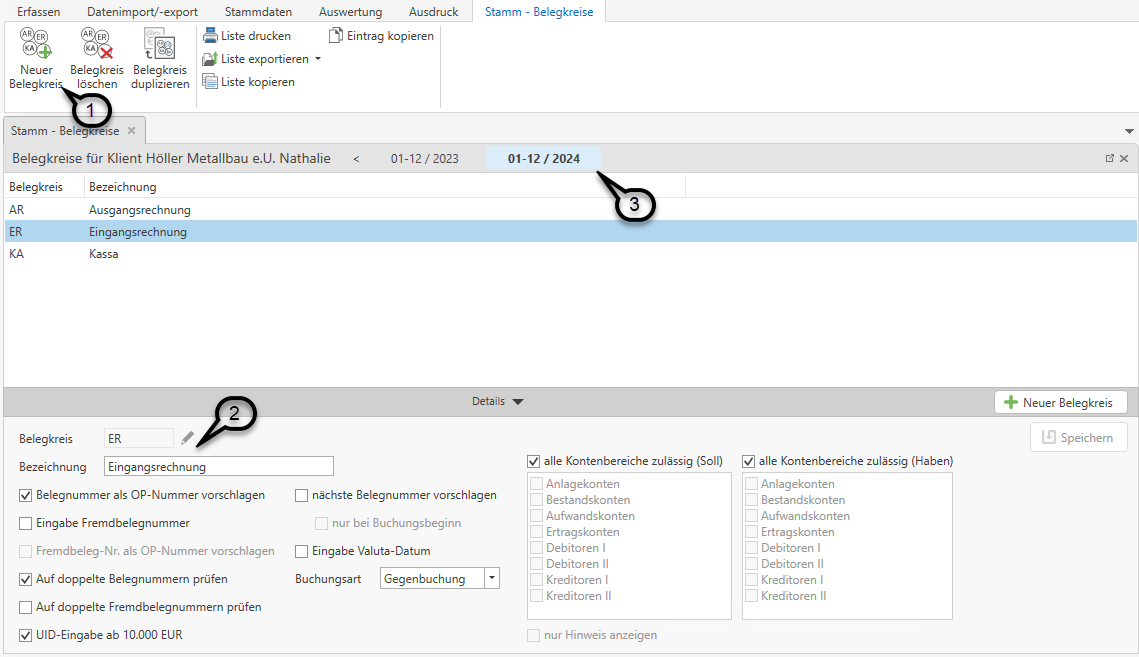The height and width of the screenshot is (657, 1139).
Task: Uncheck UID-Eingabe ab 10.000 EUR
Action: tap(26, 635)
